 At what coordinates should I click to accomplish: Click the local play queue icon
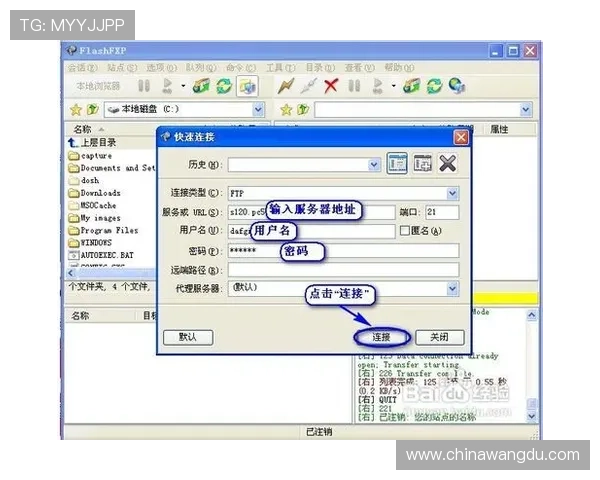[167, 86]
